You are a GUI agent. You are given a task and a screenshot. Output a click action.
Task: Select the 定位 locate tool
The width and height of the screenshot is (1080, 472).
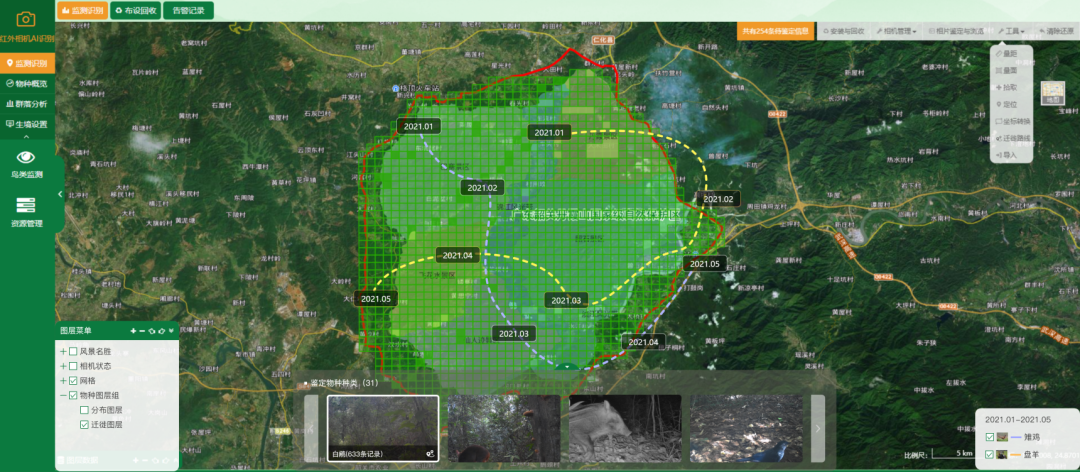click(x=1009, y=104)
